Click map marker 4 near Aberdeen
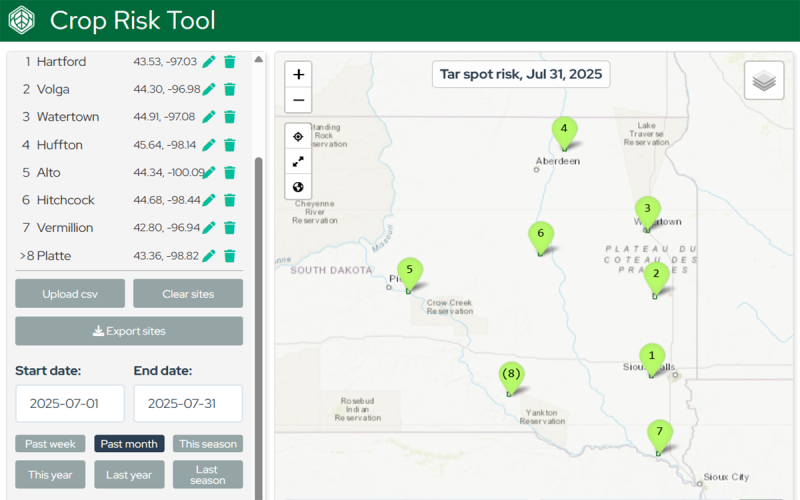800x500 pixels. pos(564,131)
